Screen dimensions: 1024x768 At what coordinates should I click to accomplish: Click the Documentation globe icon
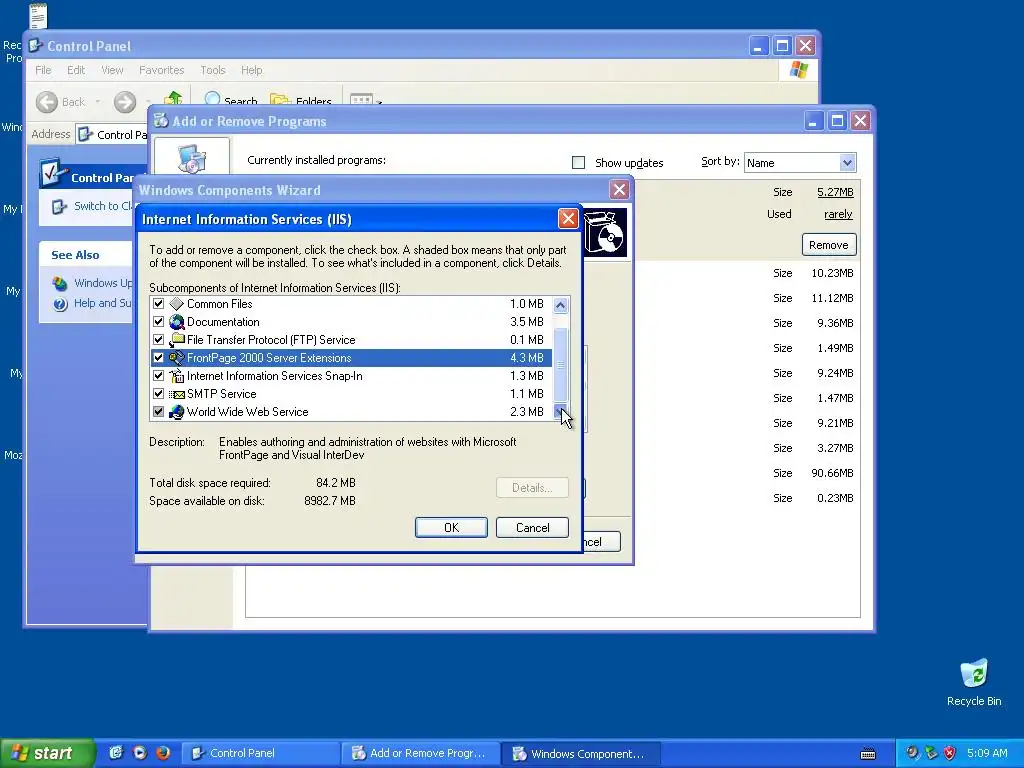(176, 322)
